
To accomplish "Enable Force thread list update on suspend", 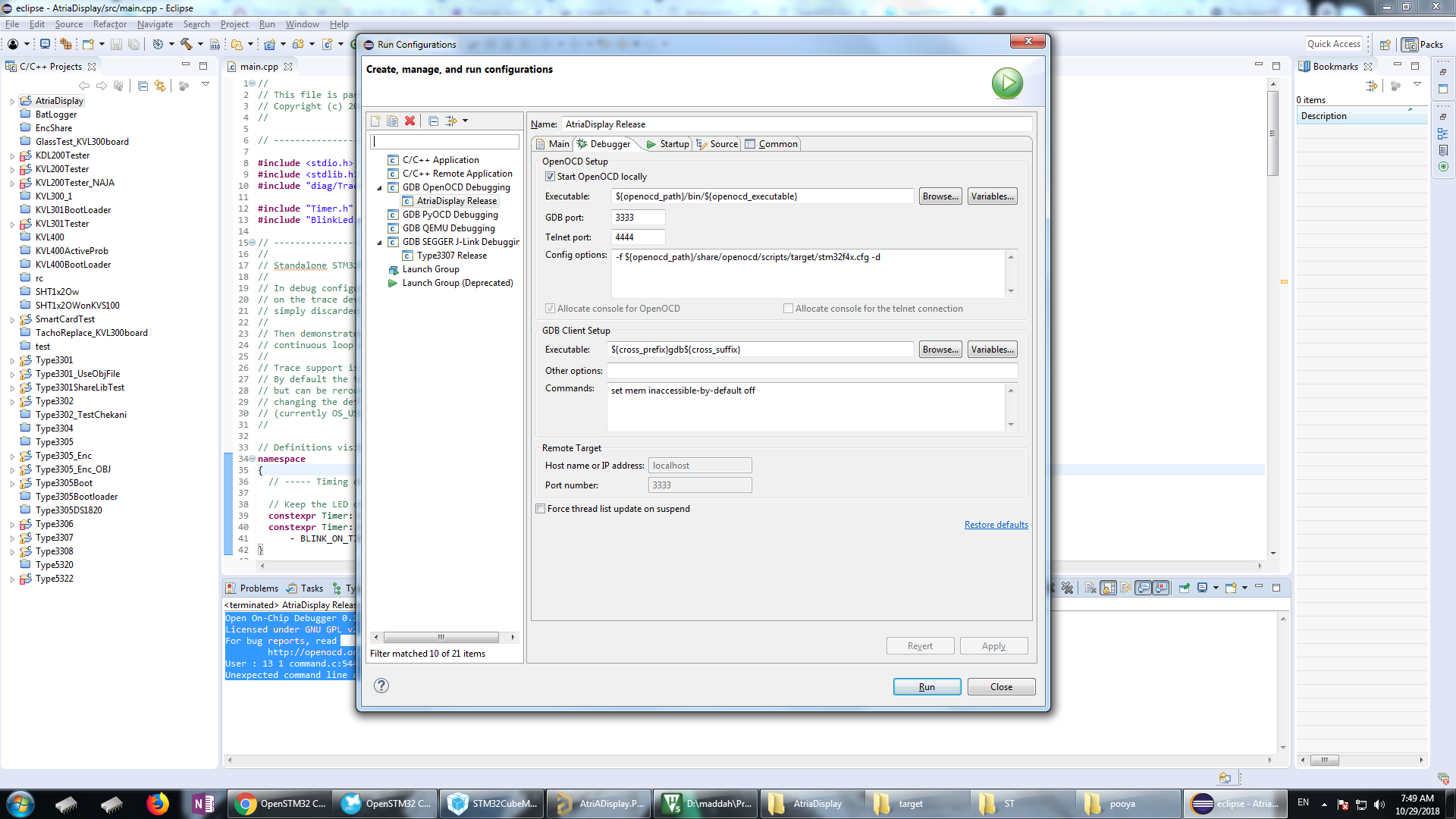I will point(541,509).
